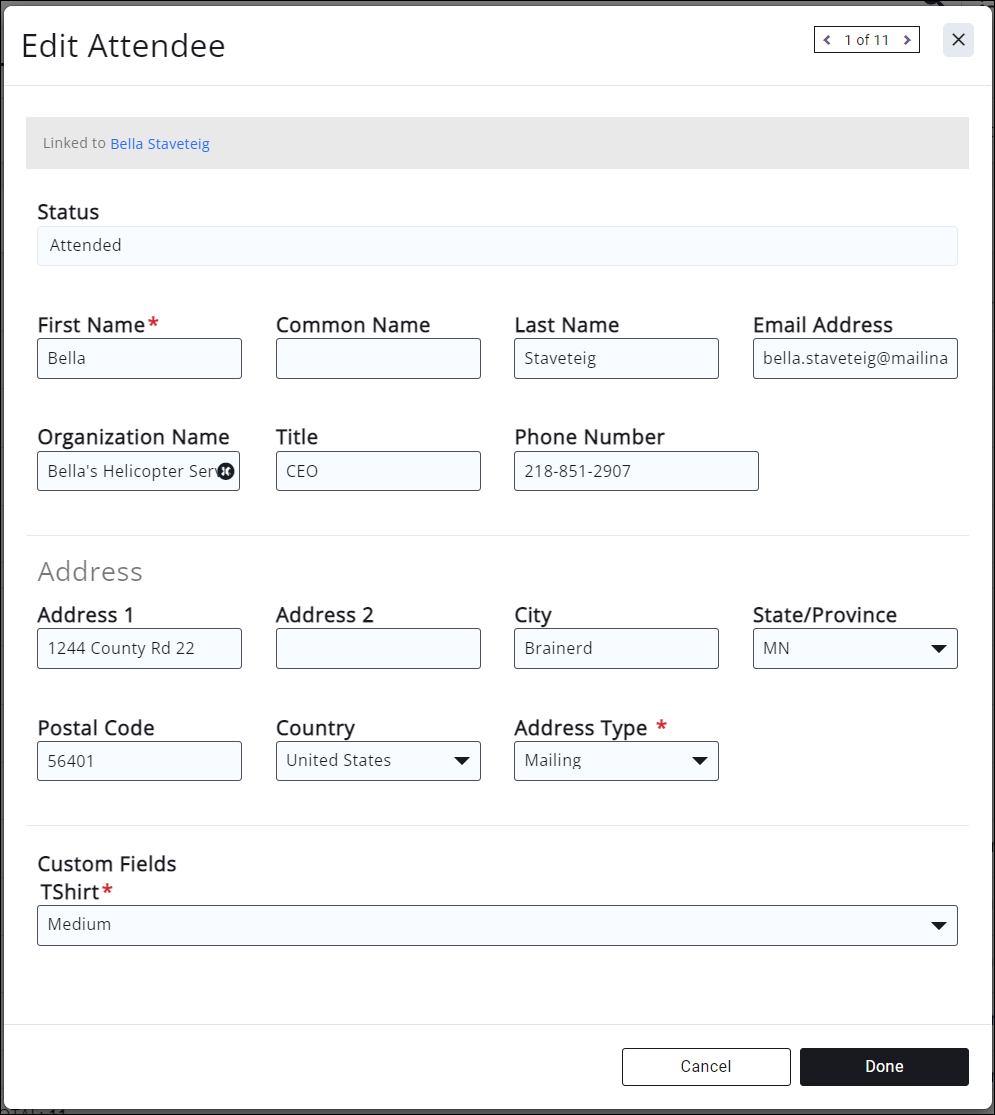Focus the Last Name field
This screenshot has height=1115, width=995.
coord(616,358)
